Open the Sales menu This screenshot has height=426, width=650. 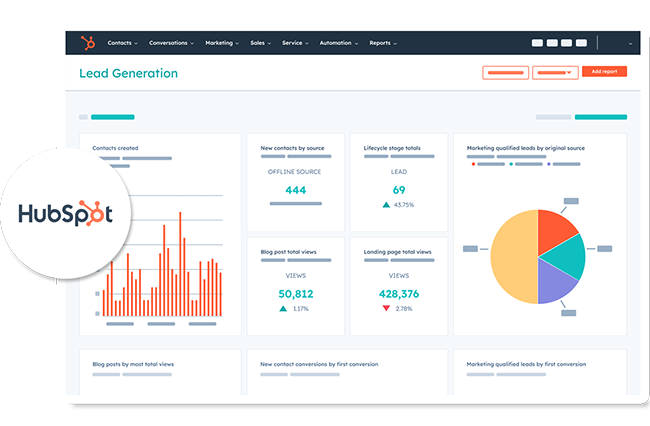pyautogui.click(x=260, y=43)
